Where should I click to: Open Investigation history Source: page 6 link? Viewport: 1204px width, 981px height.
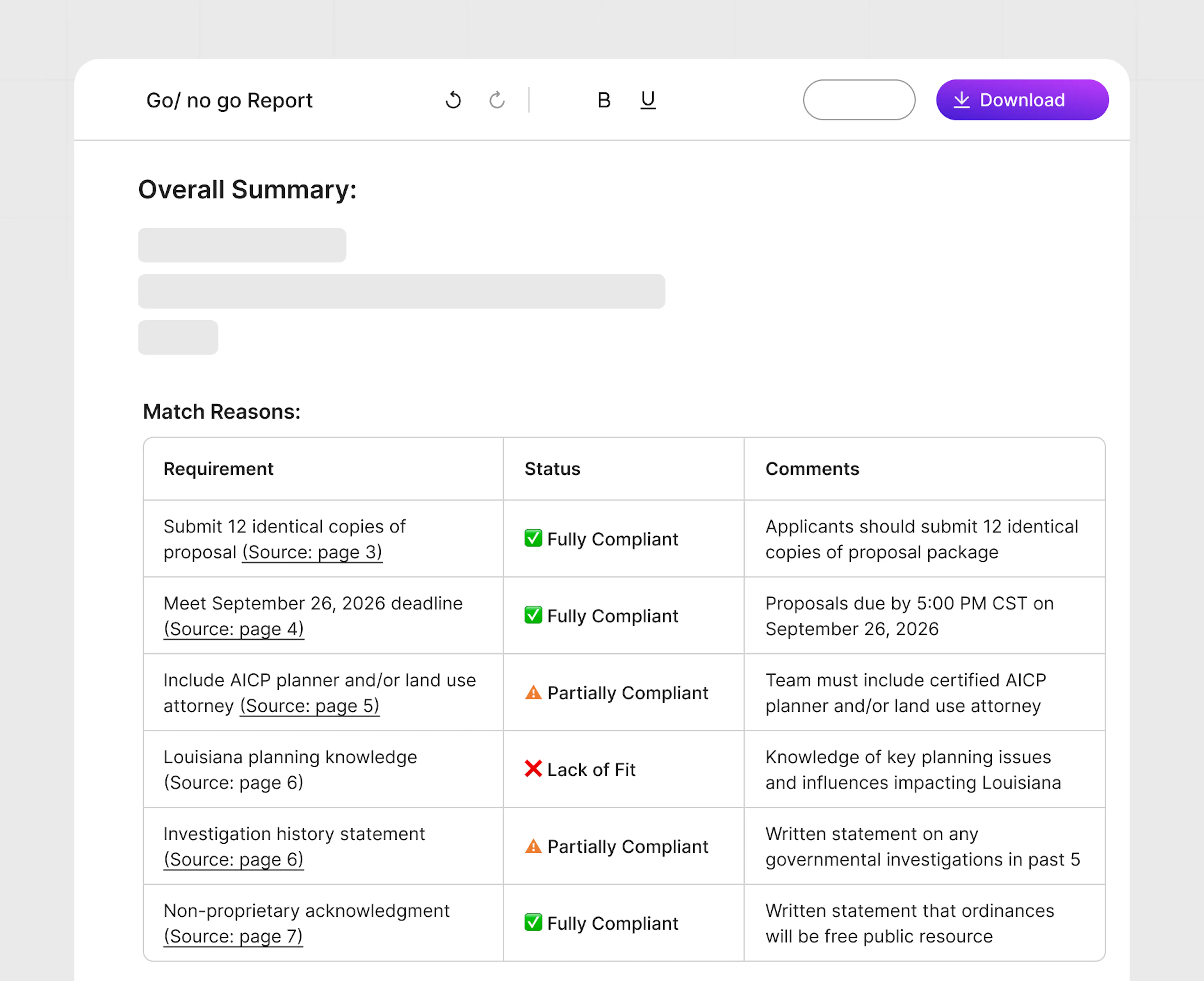click(234, 859)
